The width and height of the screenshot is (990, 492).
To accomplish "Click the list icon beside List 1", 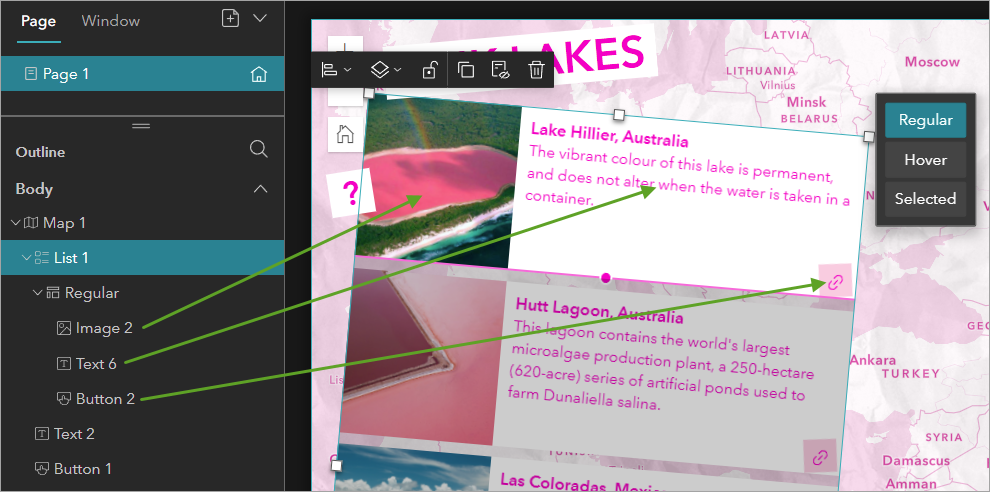I will [x=42, y=258].
